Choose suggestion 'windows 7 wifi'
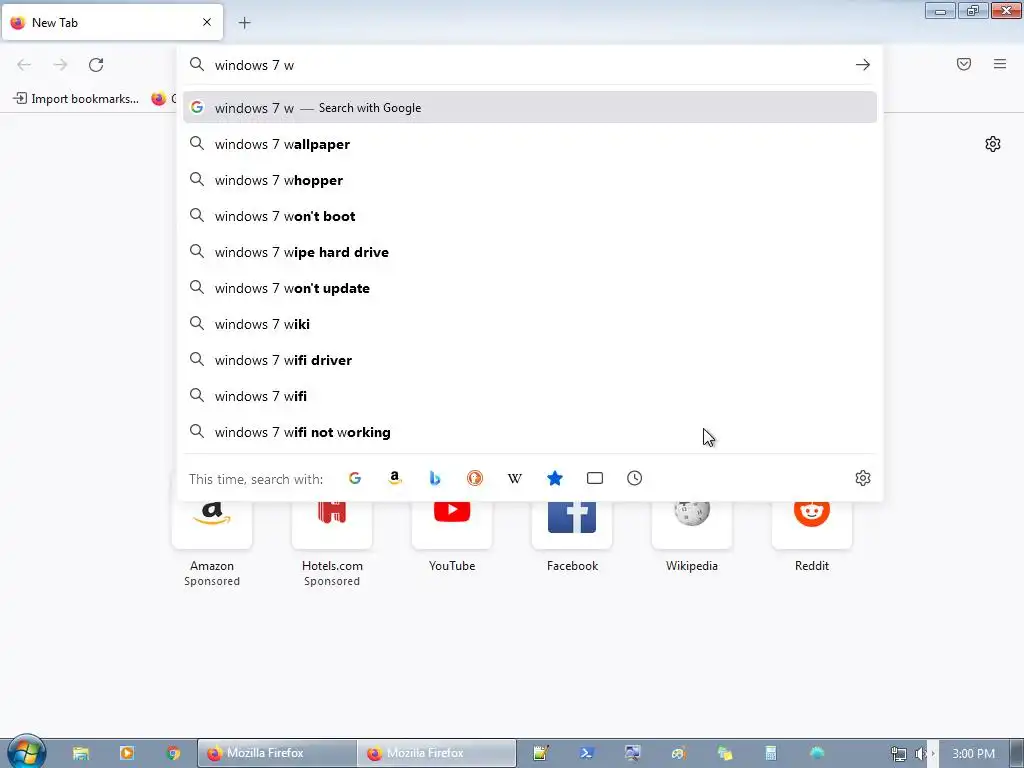The height and width of the screenshot is (768, 1024). click(530, 396)
